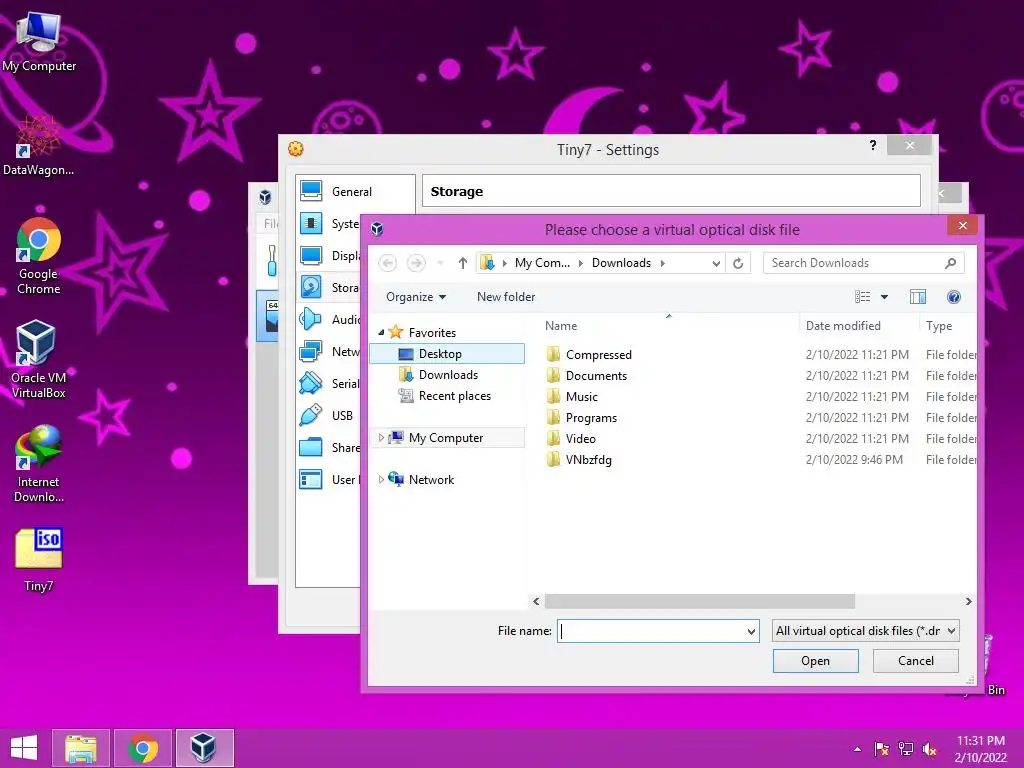Select My Computer in navigation pane

[445, 438]
